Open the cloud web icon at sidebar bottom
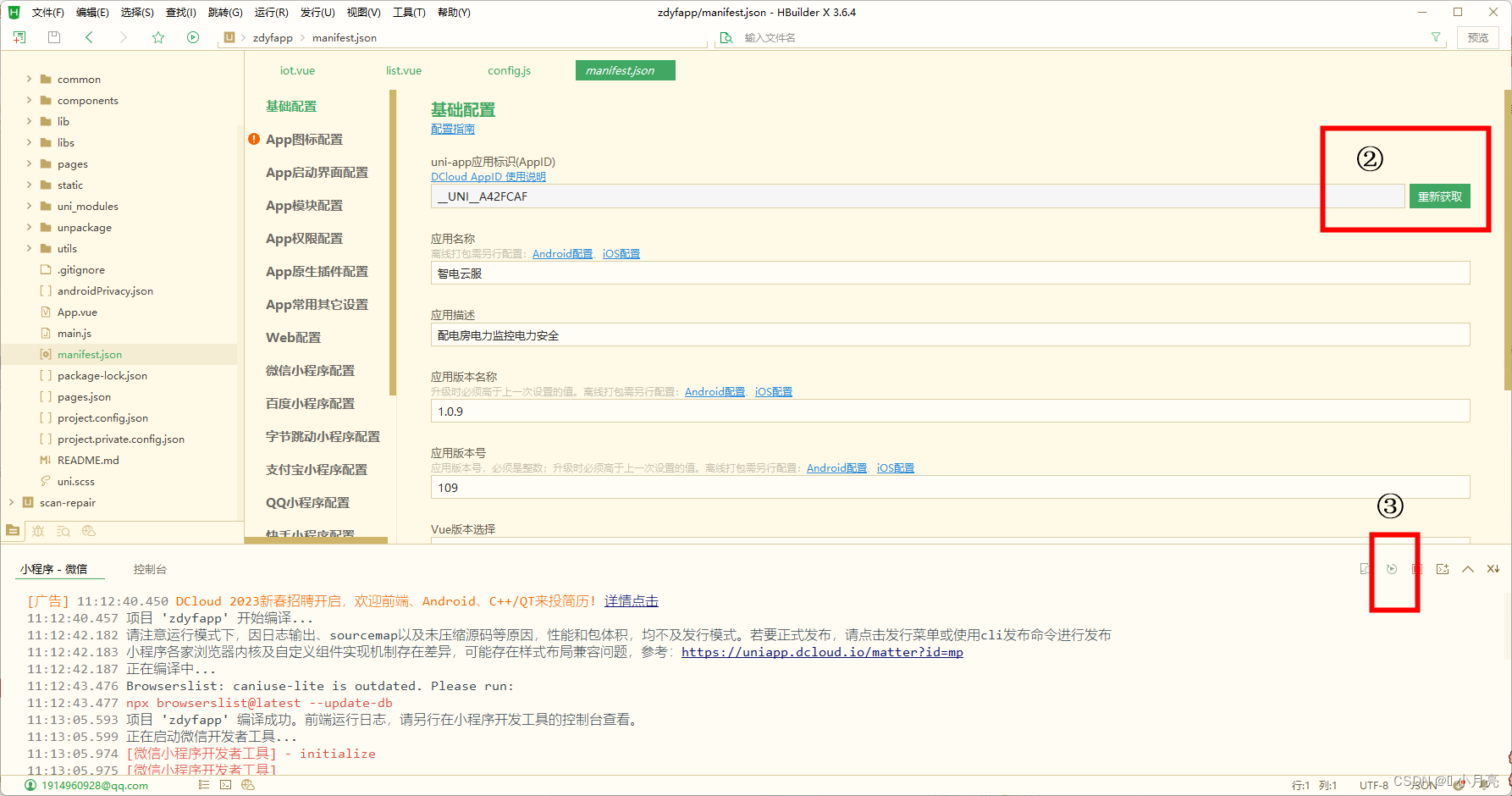The width and height of the screenshot is (1512, 796). point(89,531)
